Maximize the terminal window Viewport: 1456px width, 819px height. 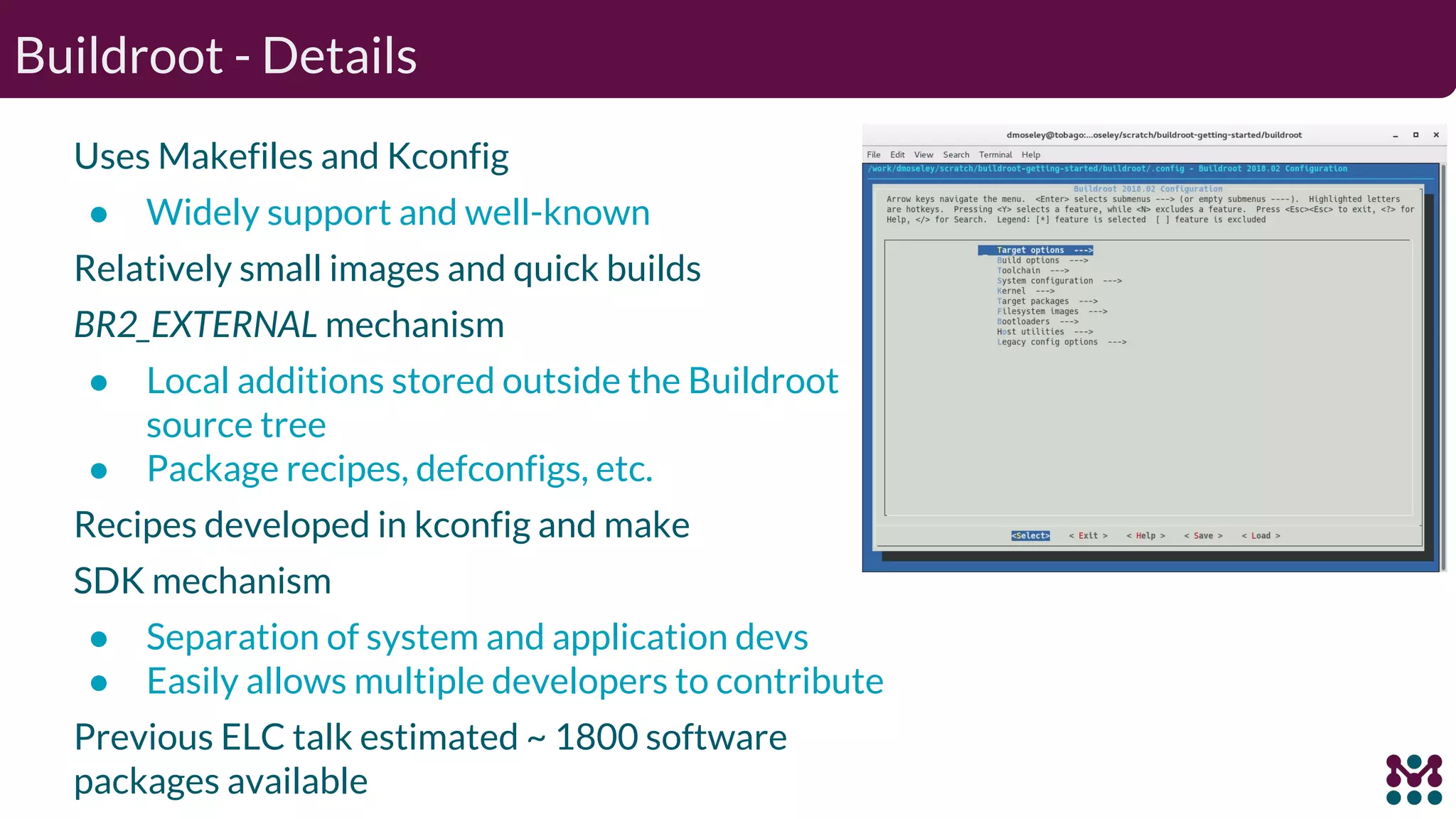[1415, 135]
